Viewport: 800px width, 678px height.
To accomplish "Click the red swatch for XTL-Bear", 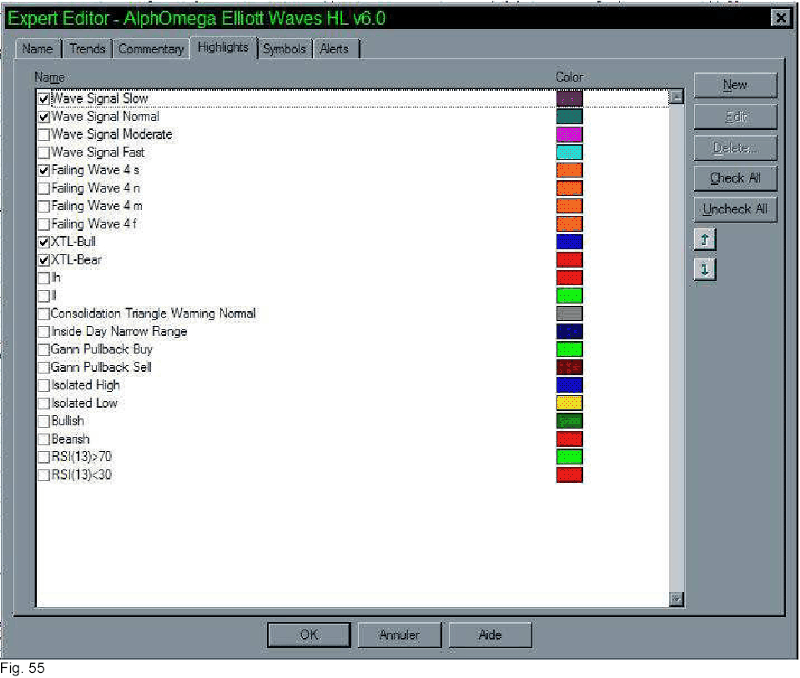I will 569,260.
